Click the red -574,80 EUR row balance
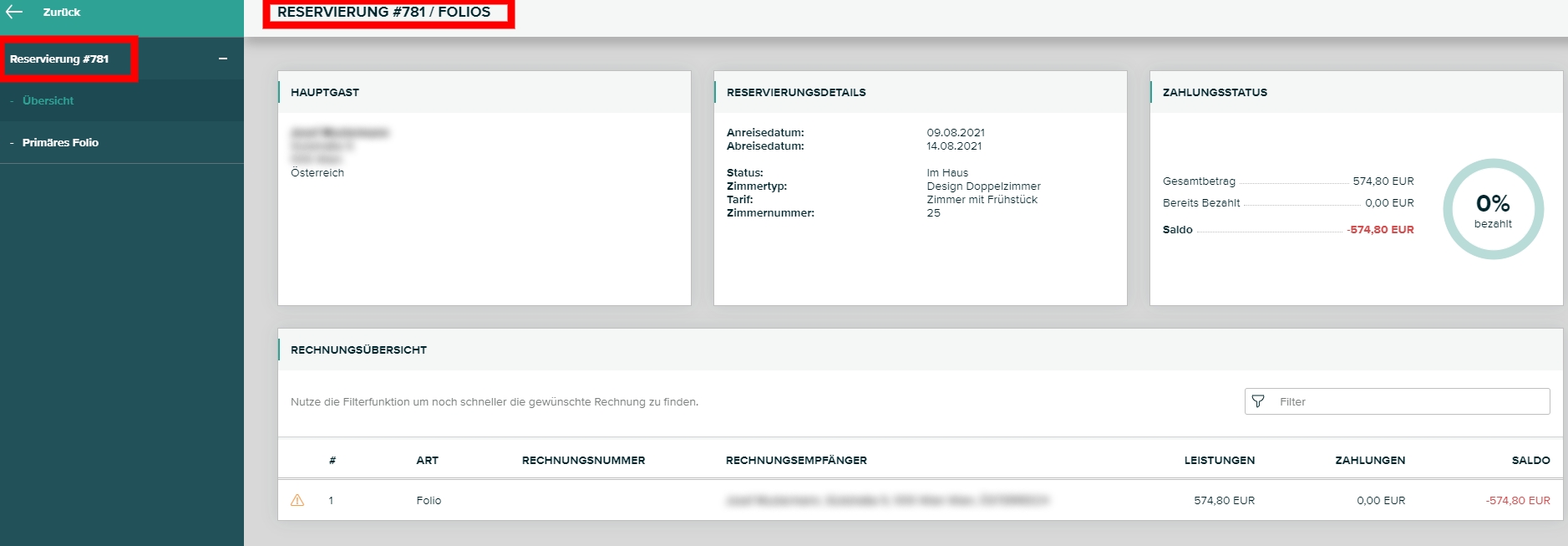Image resolution: width=1568 pixels, height=546 pixels. [1517, 500]
